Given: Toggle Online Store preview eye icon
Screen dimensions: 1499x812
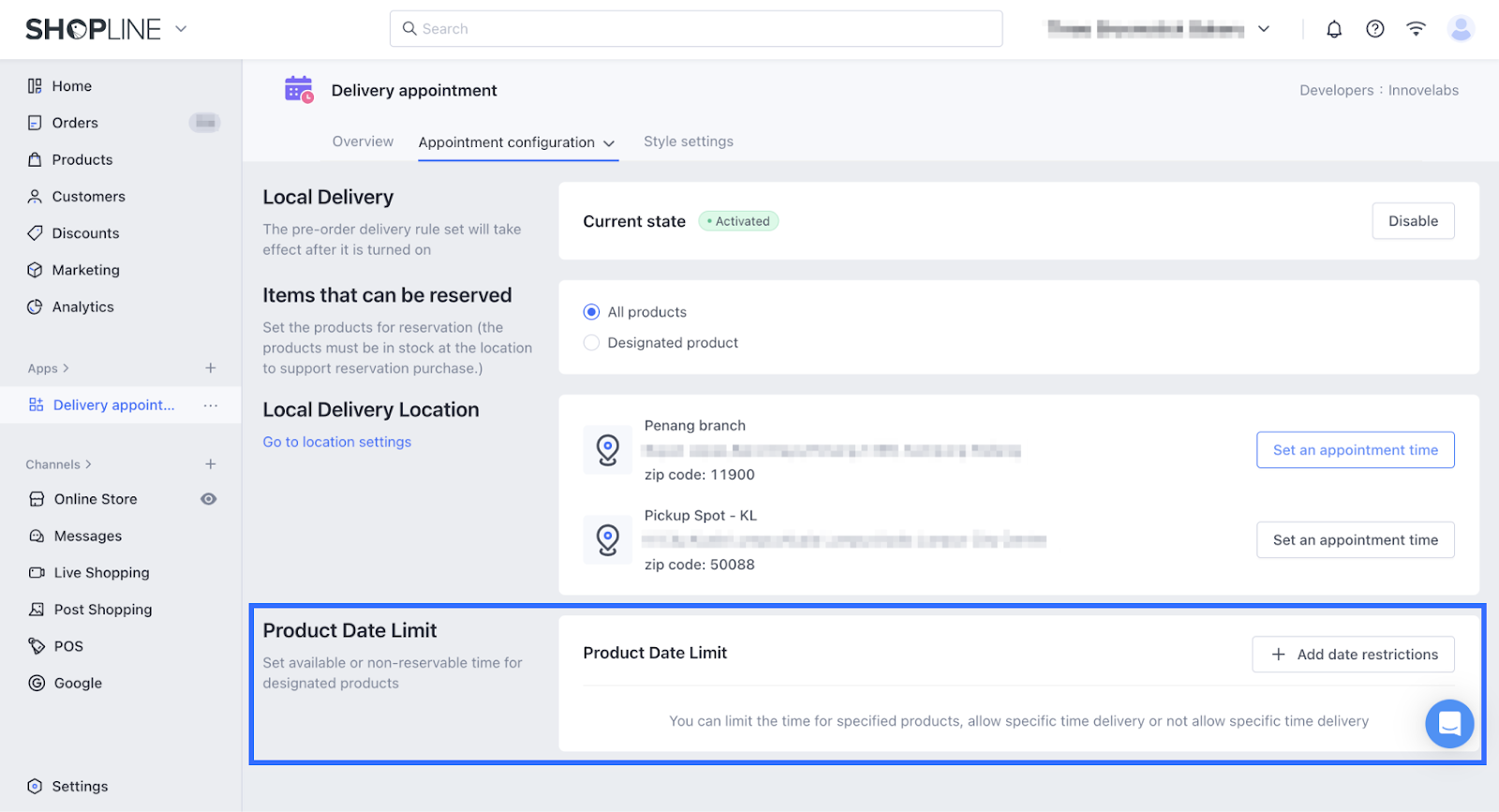Looking at the screenshot, I should pos(209,499).
